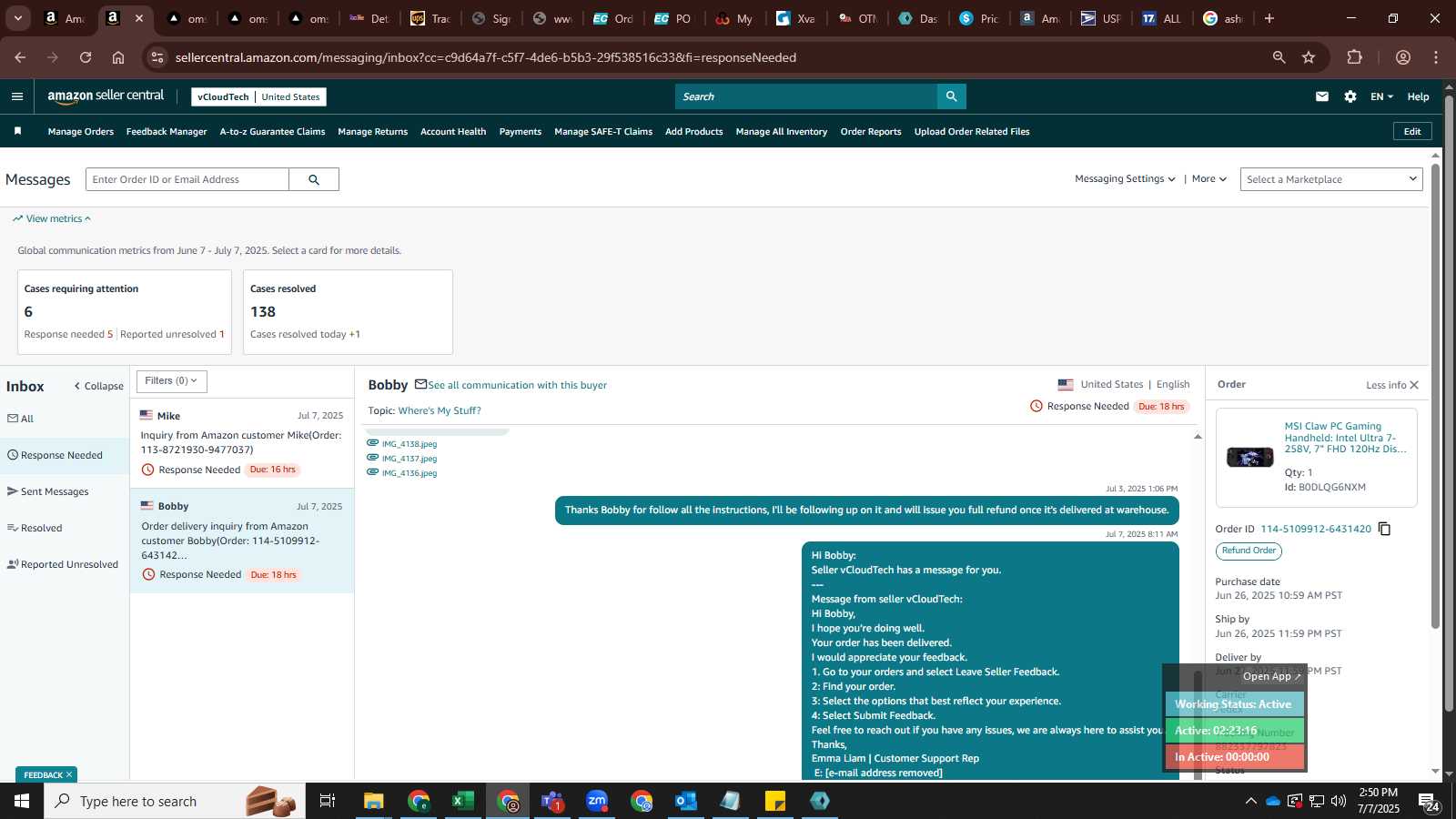
Task: Open Excel from the taskbar
Action: [x=462, y=801]
